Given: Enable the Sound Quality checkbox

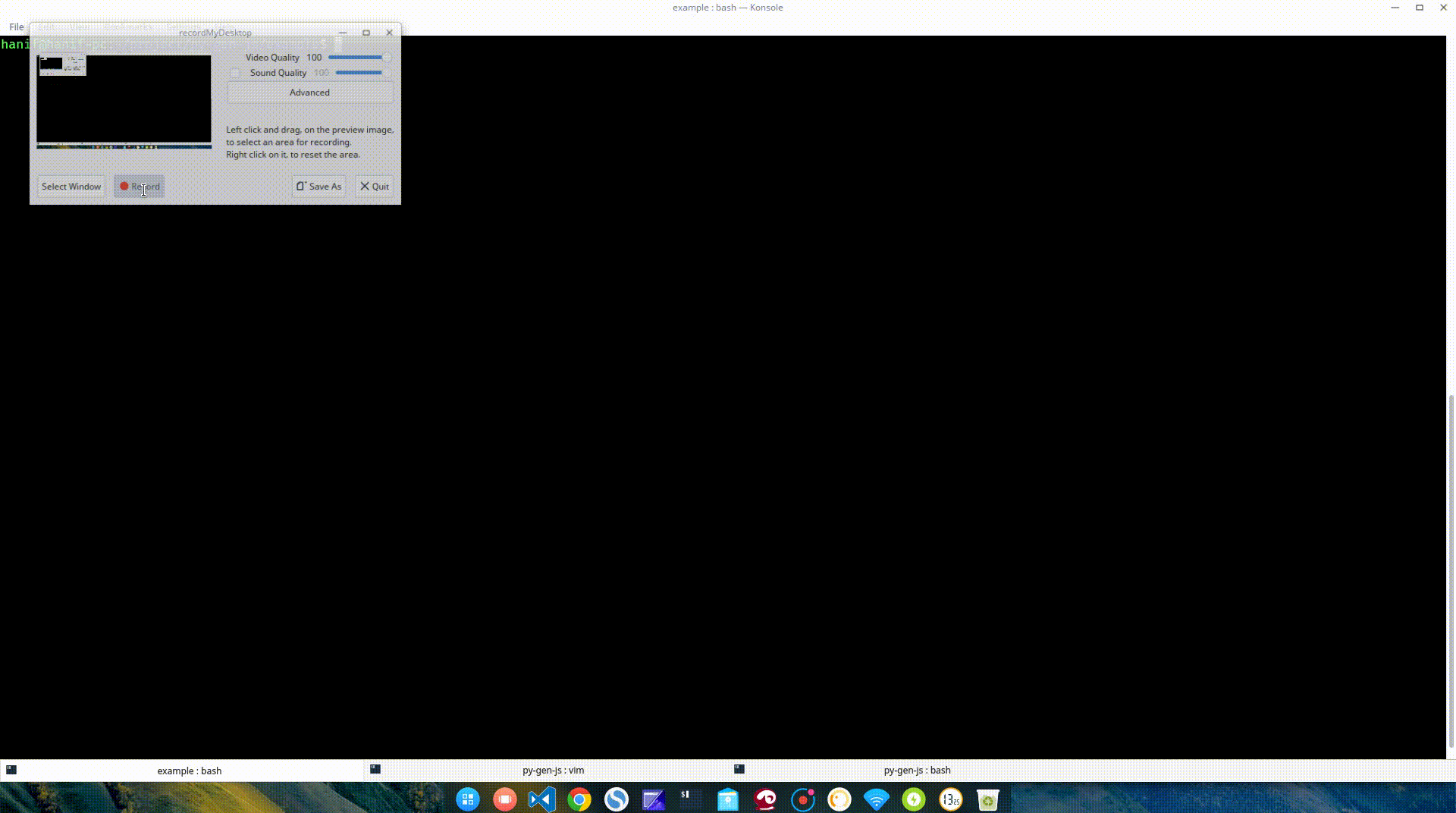Looking at the screenshot, I should pos(235,73).
